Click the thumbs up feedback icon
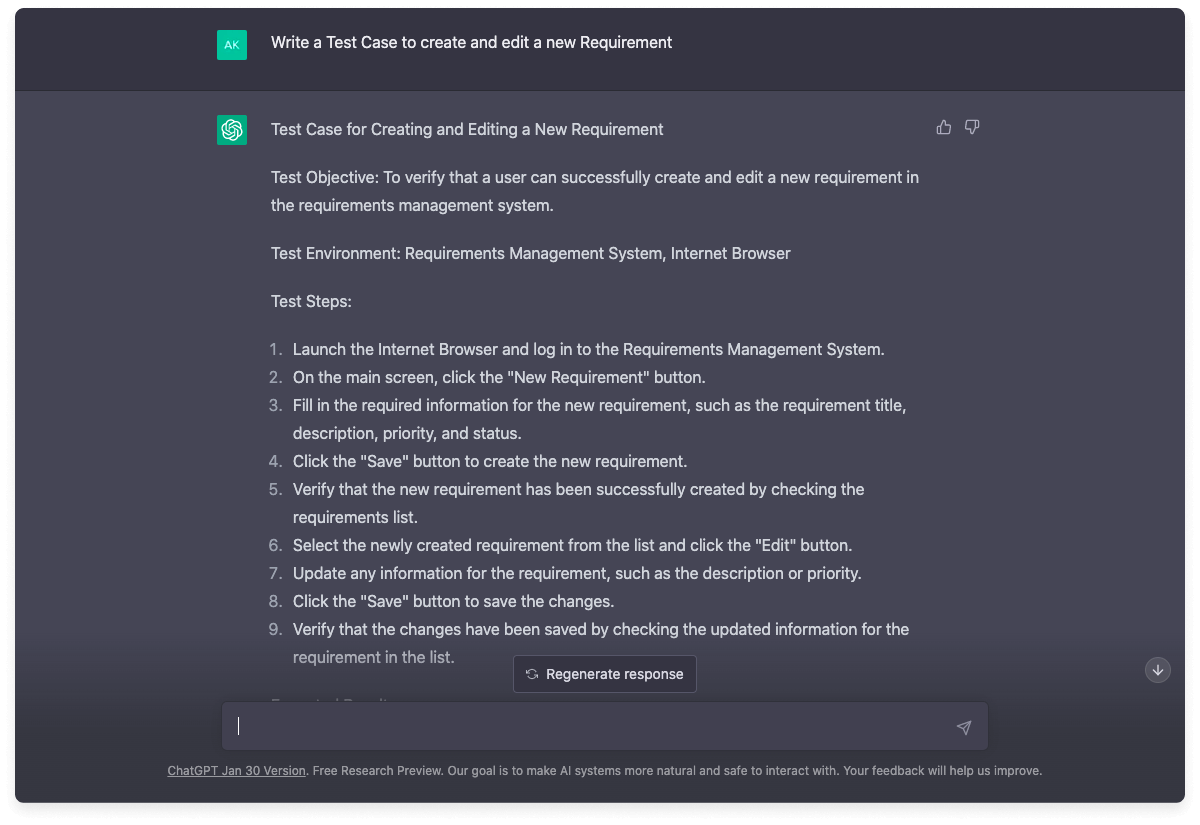This screenshot has height=825, width=1200. [943, 128]
